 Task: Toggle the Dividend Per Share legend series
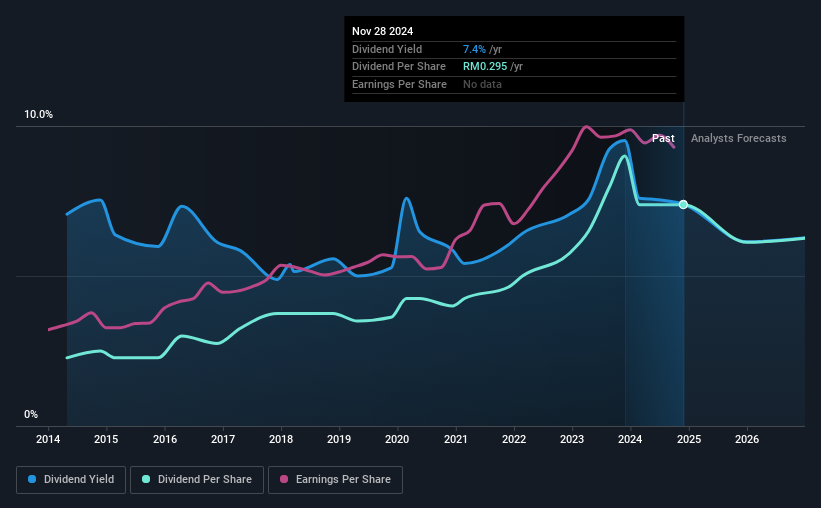[197, 480]
